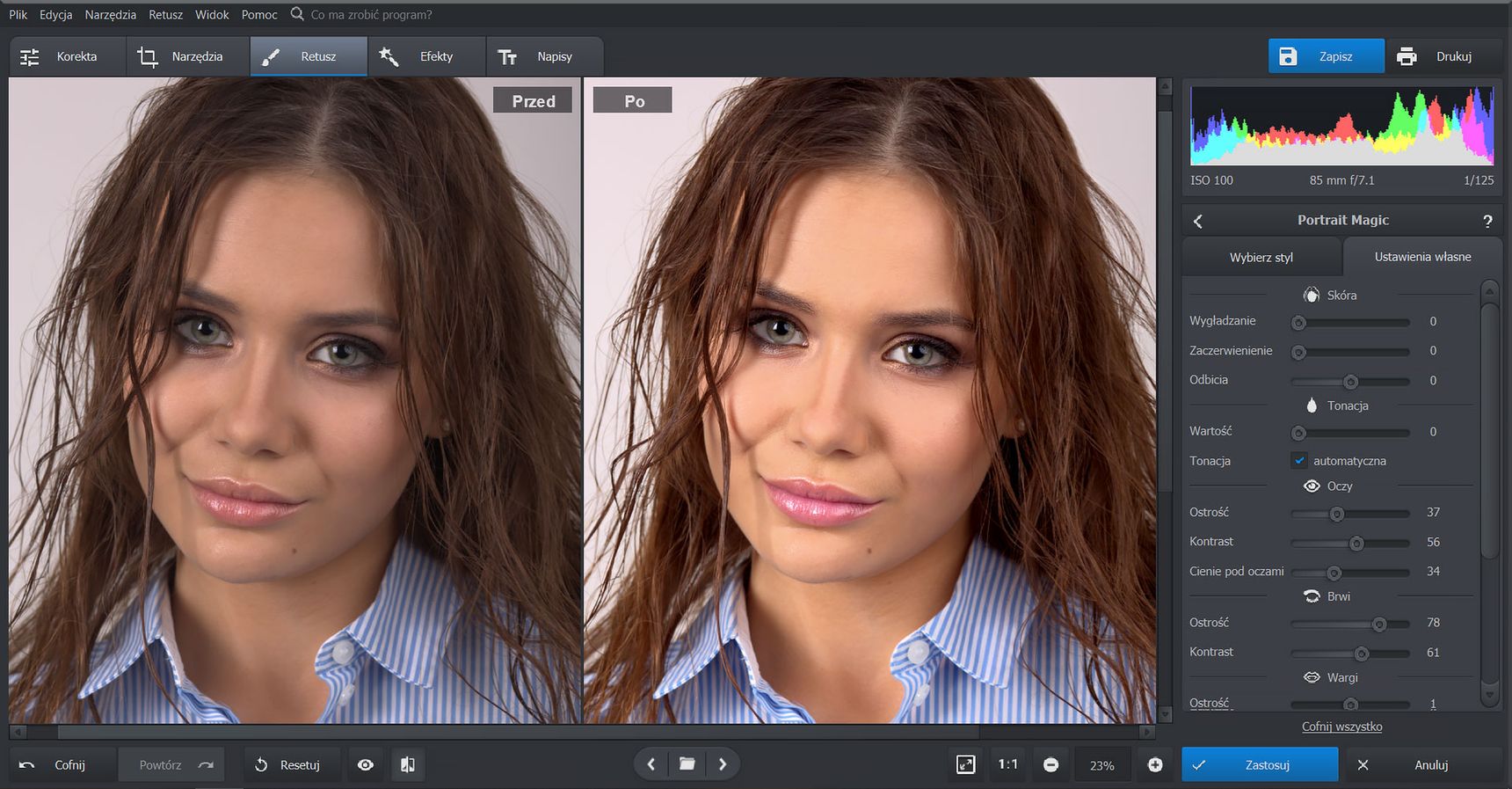Image resolution: width=1512 pixels, height=789 pixels.
Task: Click the Brwi eyebrow section icon
Action: click(1312, 596)
